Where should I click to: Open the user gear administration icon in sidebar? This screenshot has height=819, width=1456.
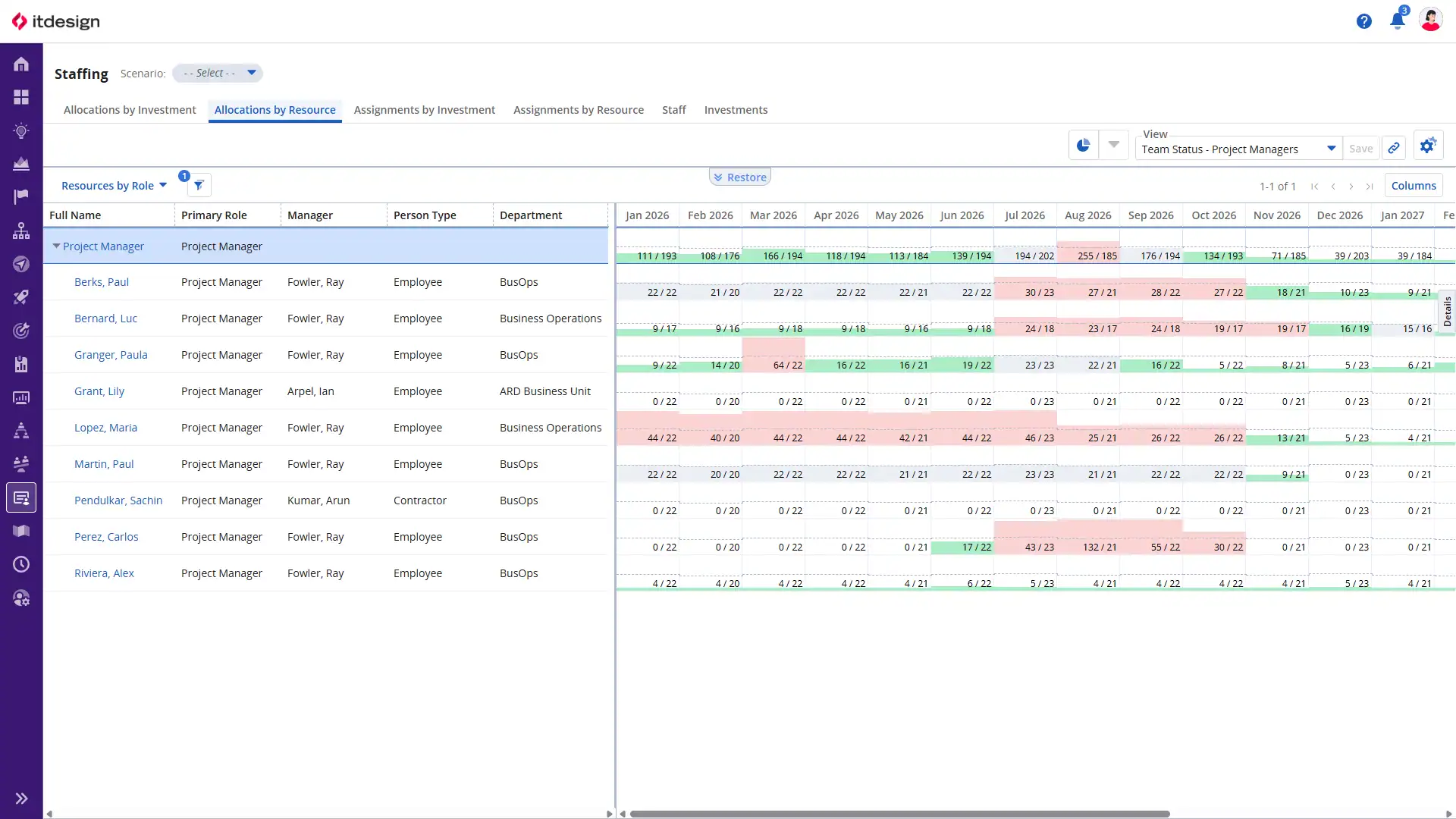21,598
